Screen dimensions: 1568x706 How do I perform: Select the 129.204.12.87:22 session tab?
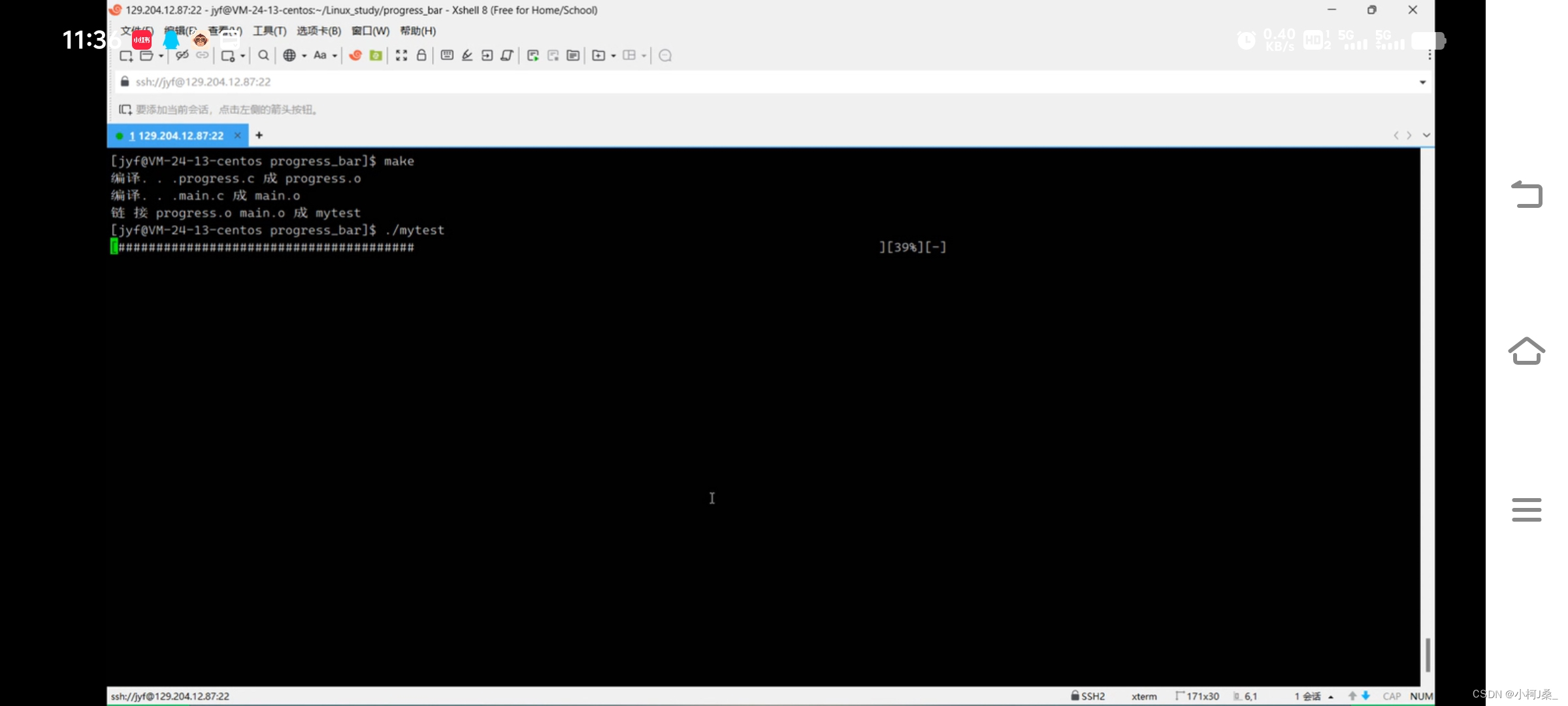tap(176, 135)
